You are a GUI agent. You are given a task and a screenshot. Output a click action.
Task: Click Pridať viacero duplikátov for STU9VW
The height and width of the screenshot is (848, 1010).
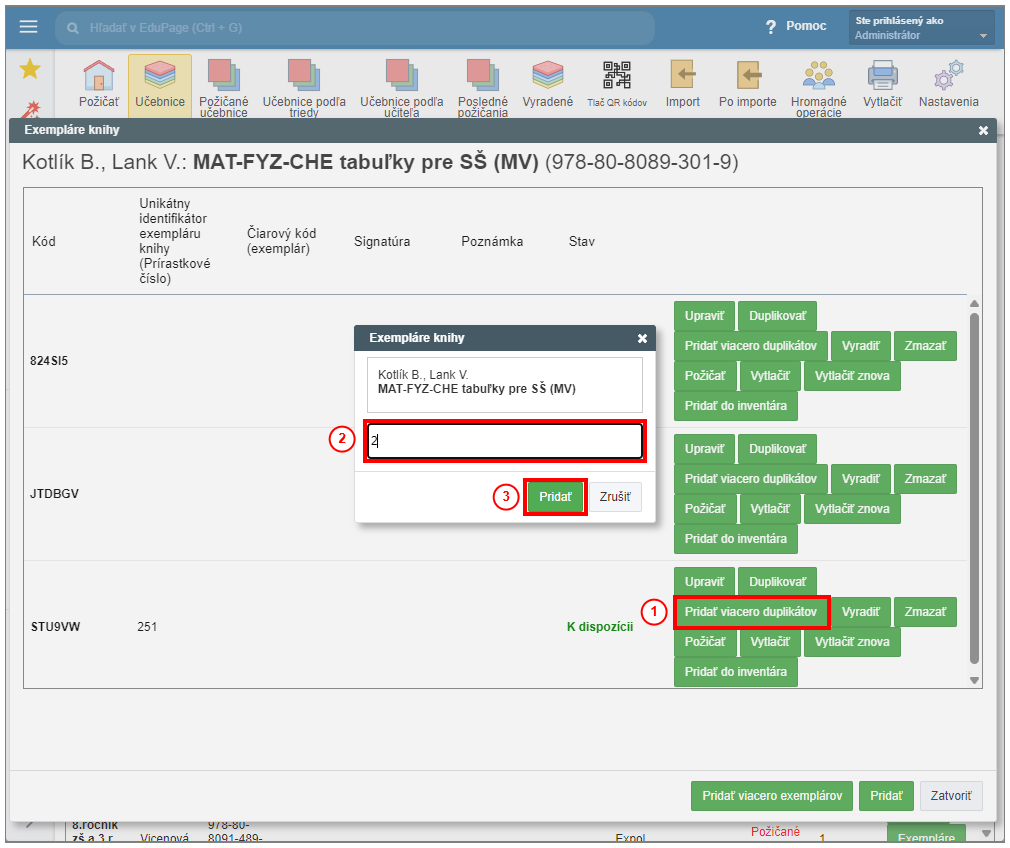pos(751,612)
